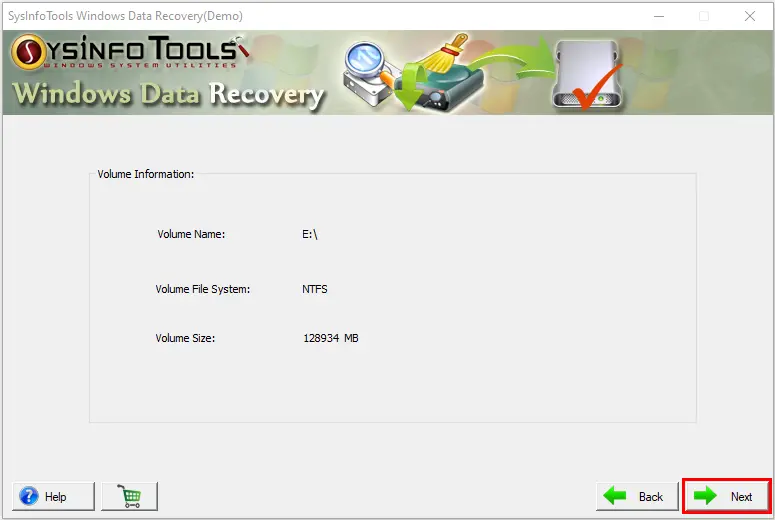Screen dimensions: 775x520
Task: Click the Volume Information: group heading
Action: (x=145, y=174)
